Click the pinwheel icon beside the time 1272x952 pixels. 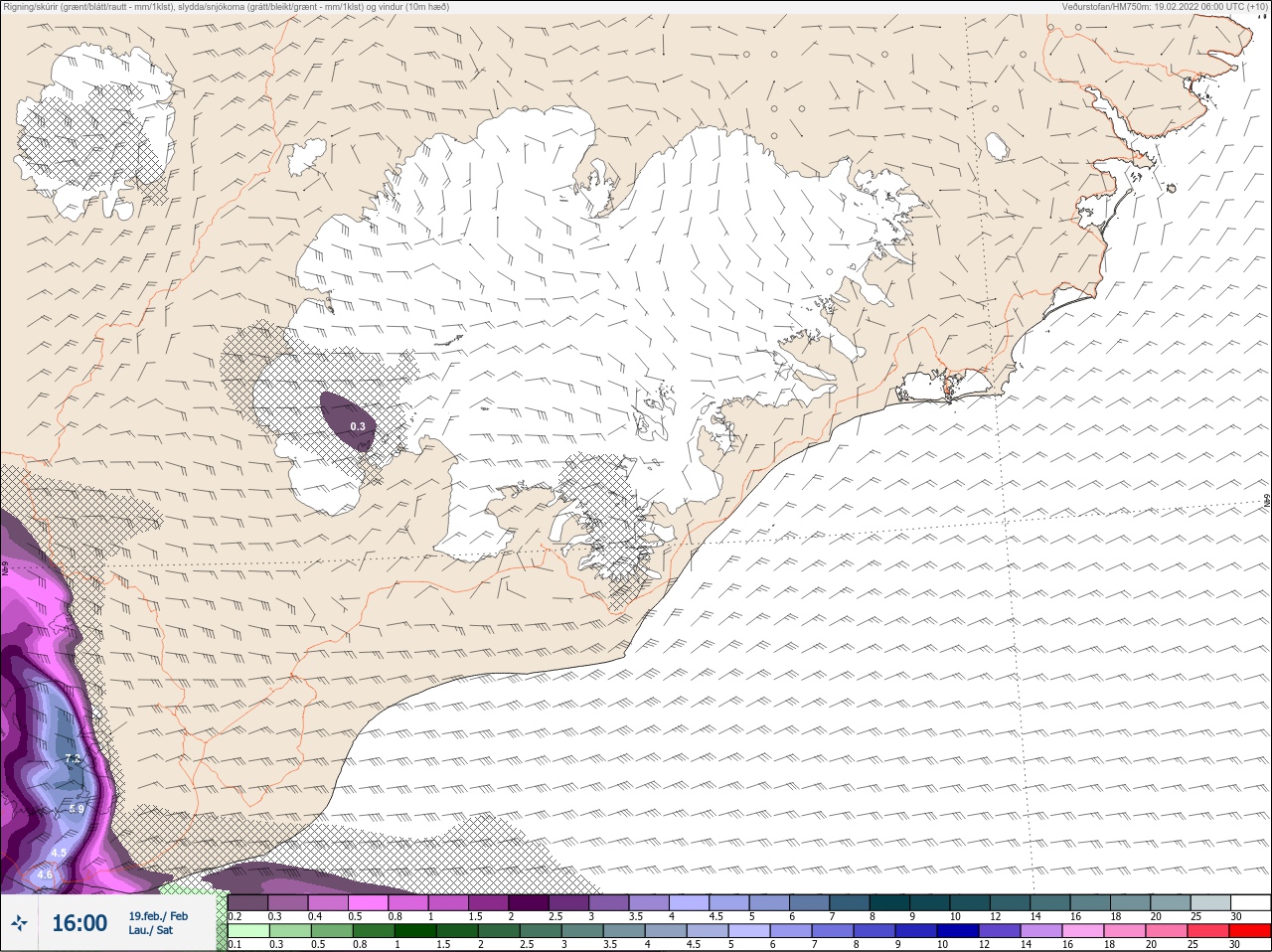pos(20,923)
